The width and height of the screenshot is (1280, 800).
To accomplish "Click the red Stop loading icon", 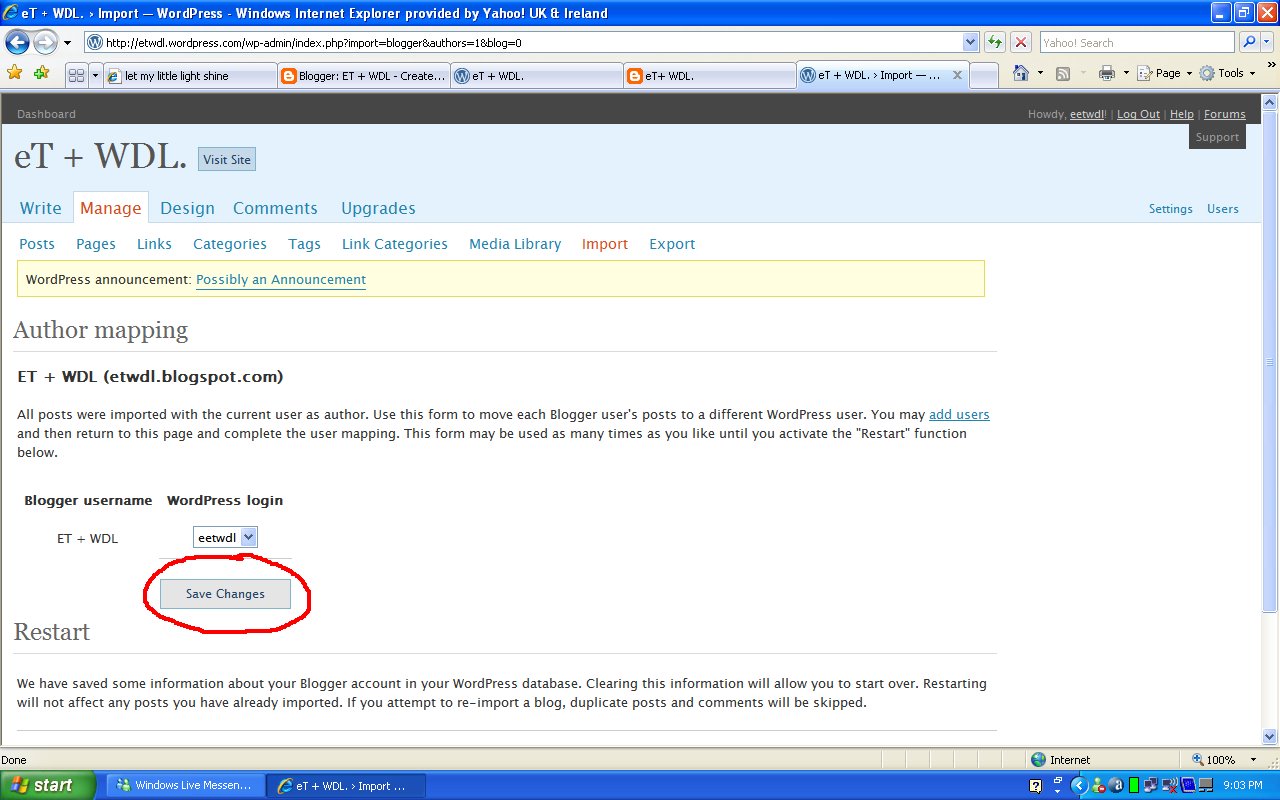I will click(x=1020, y=43).
